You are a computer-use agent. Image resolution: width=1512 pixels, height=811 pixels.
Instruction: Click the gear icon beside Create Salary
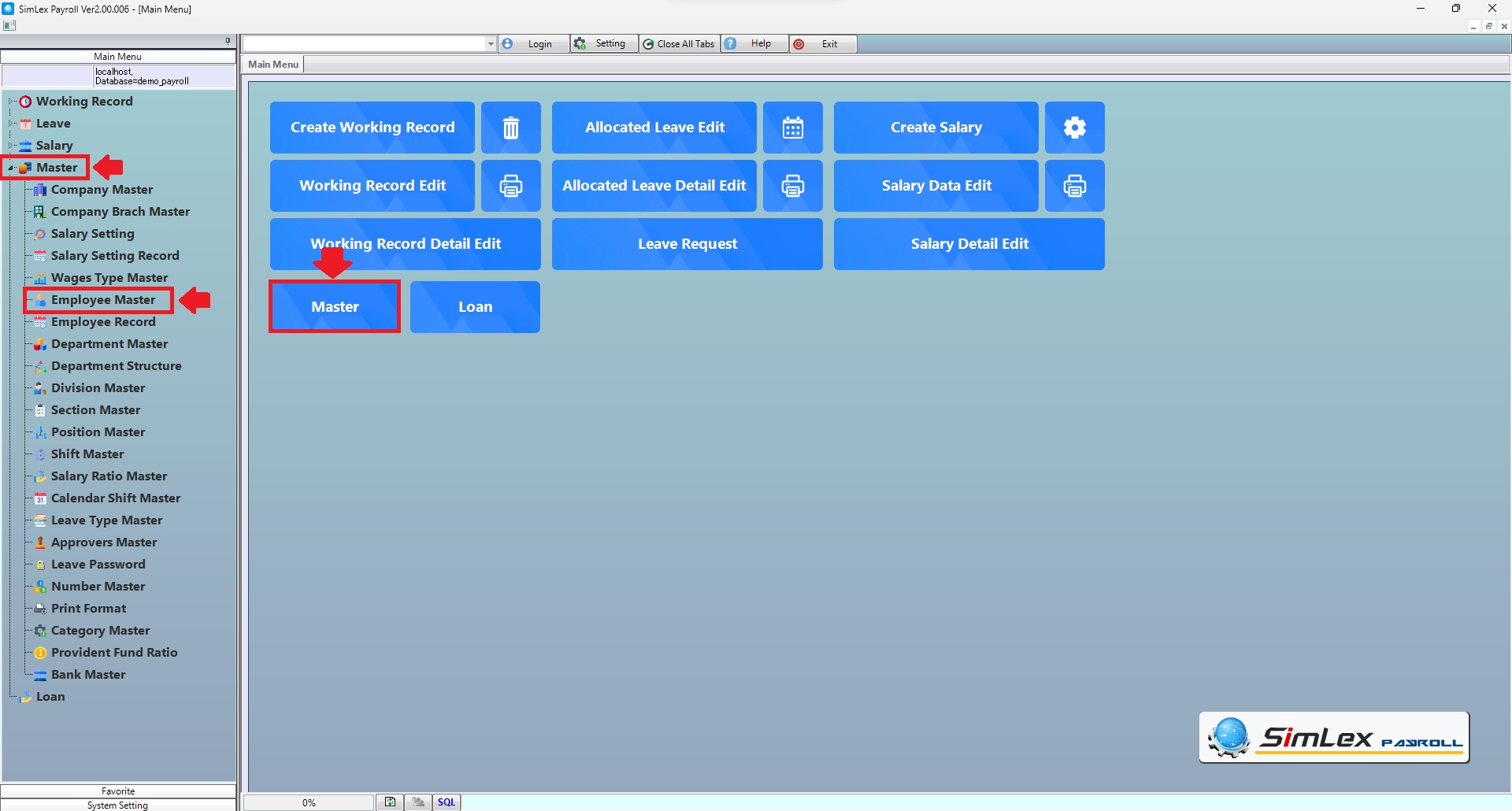click(x=1074, y=128)
